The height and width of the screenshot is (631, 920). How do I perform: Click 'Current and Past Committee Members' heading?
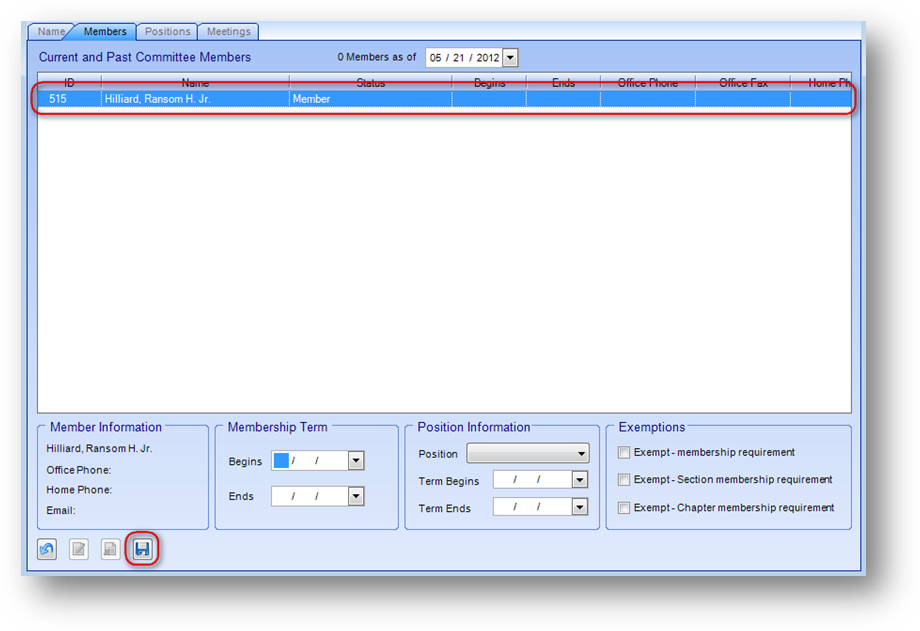145,57
